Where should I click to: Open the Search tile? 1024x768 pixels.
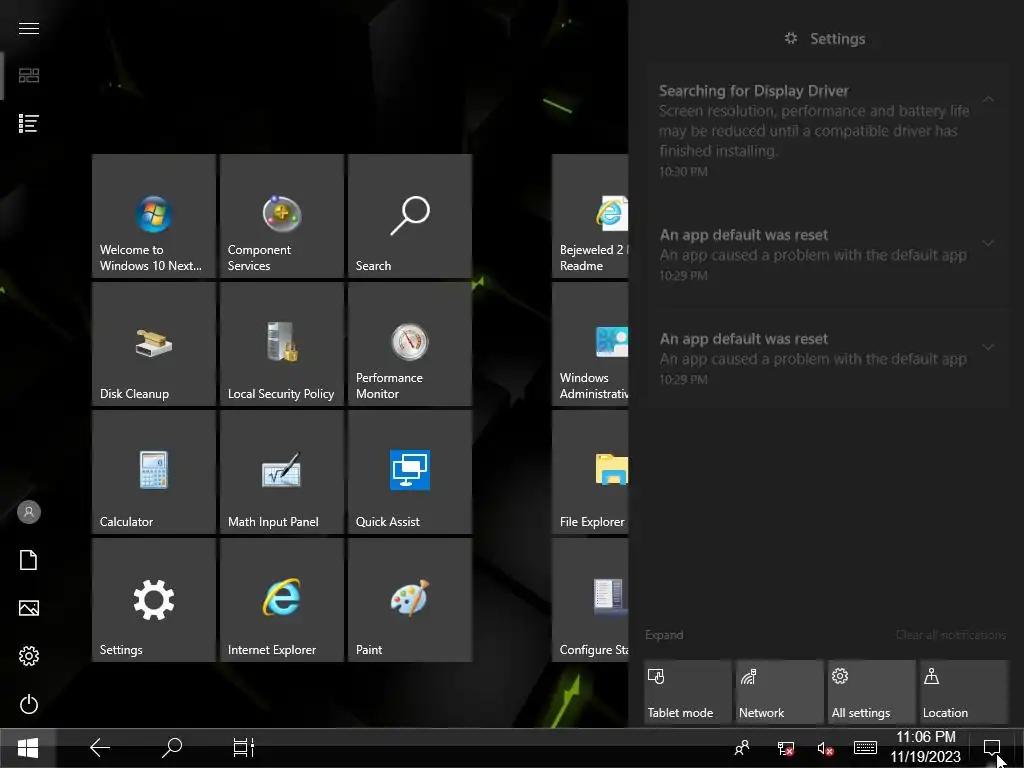[409, 216]
